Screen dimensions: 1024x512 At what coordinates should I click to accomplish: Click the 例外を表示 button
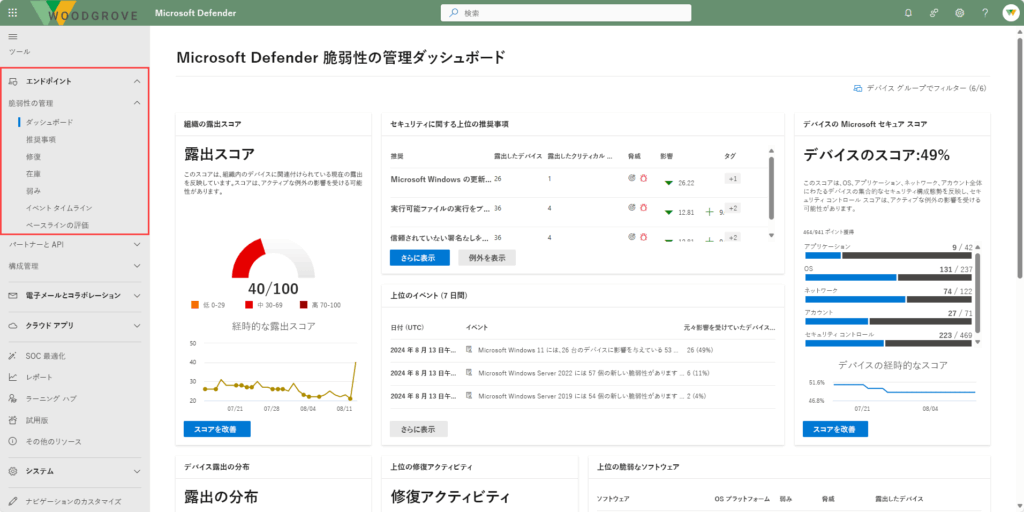point(487,257)
